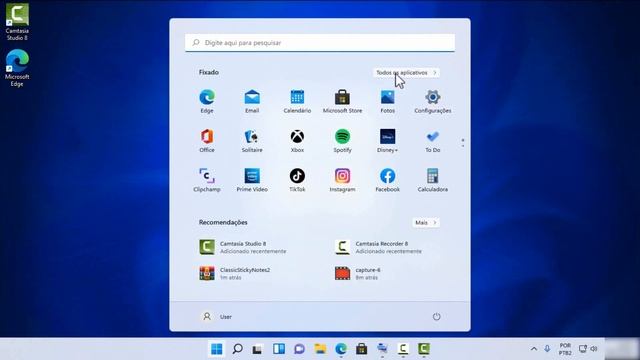Open taskbar Search magnifier
This screenshot has width=640, height=360.
237,349
